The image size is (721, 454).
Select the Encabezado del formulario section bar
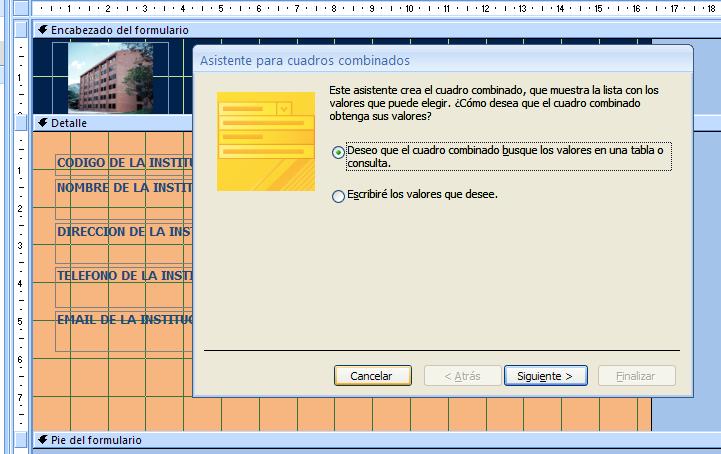(x=376, y=30)
